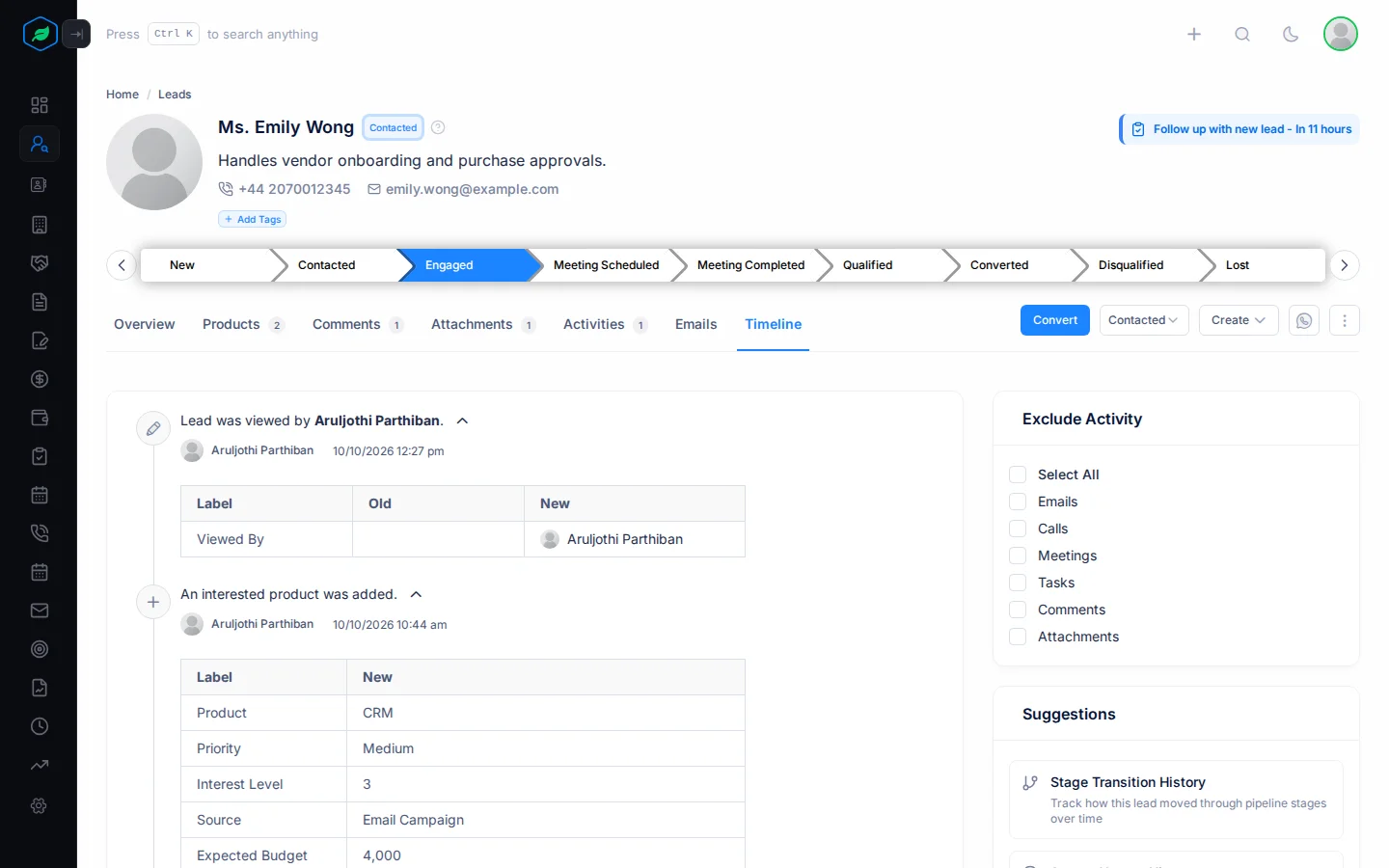Show earlier pipeline stages with left arrow
Screen dimensions: 1389x868
pyautogui.click(x=122, y=265)
